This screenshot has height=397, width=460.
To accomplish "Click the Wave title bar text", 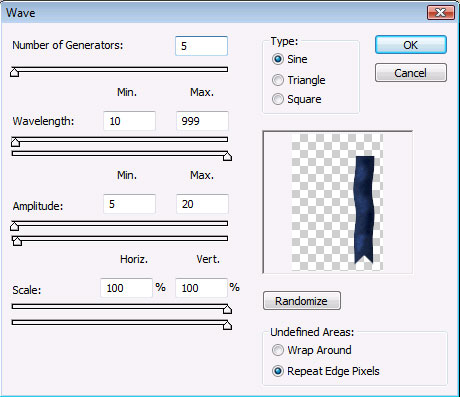I will 21,13.
